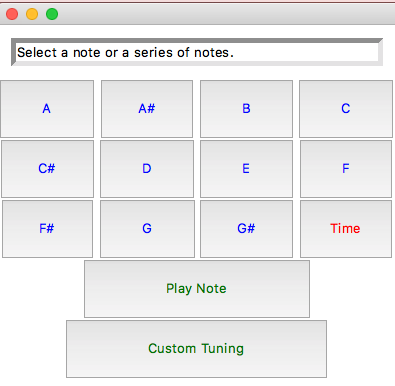The height and width of the screenshot is (386, 395).
Task: Minimize the window with yellow button
Action: click(32, 14)
